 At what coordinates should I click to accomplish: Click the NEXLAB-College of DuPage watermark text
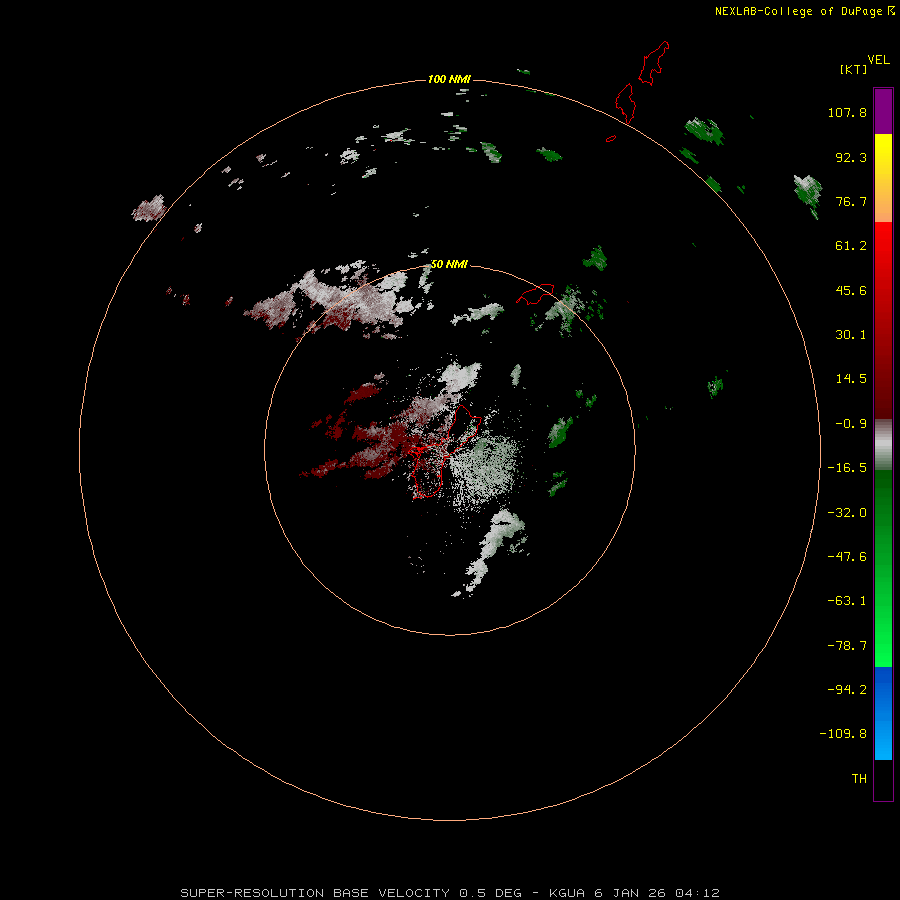coord(804,11)
